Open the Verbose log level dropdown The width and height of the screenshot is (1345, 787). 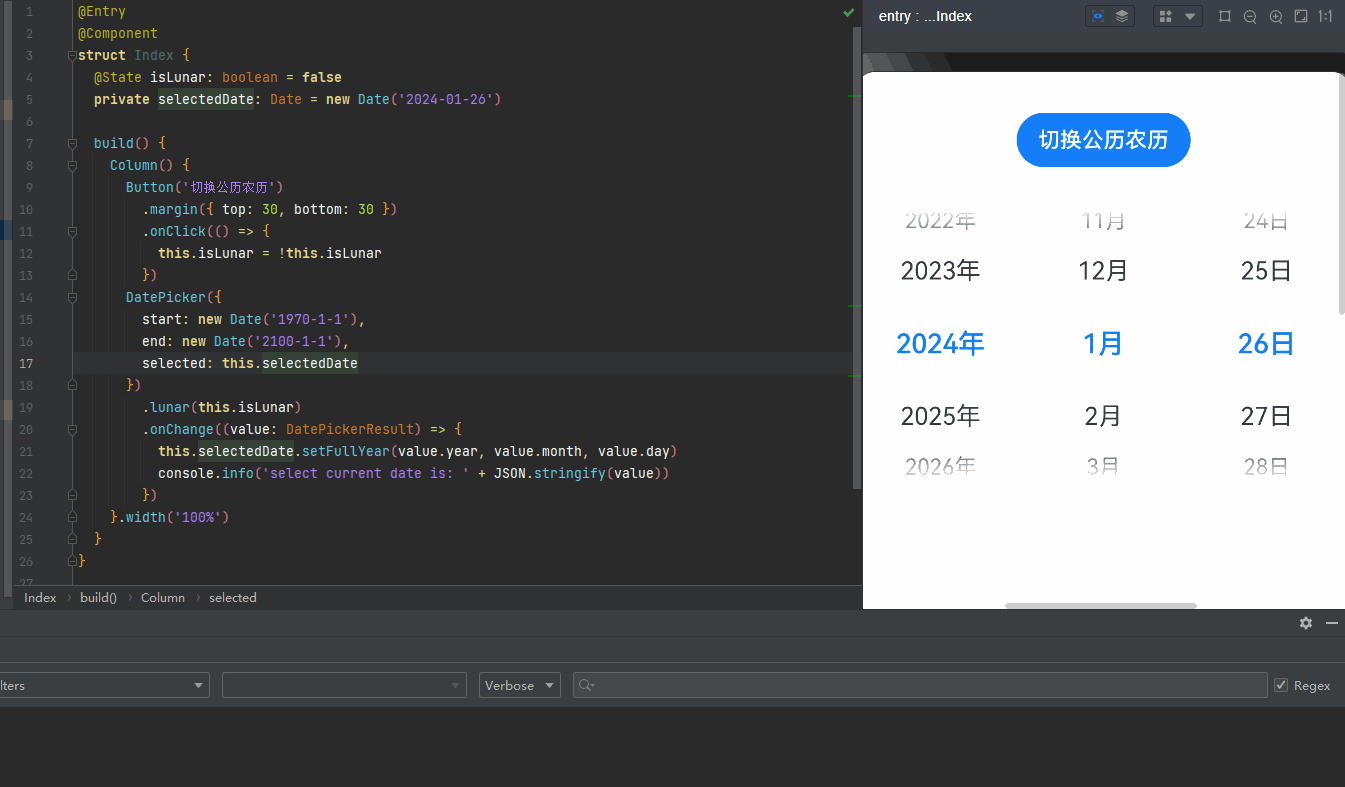coord(520,685)
